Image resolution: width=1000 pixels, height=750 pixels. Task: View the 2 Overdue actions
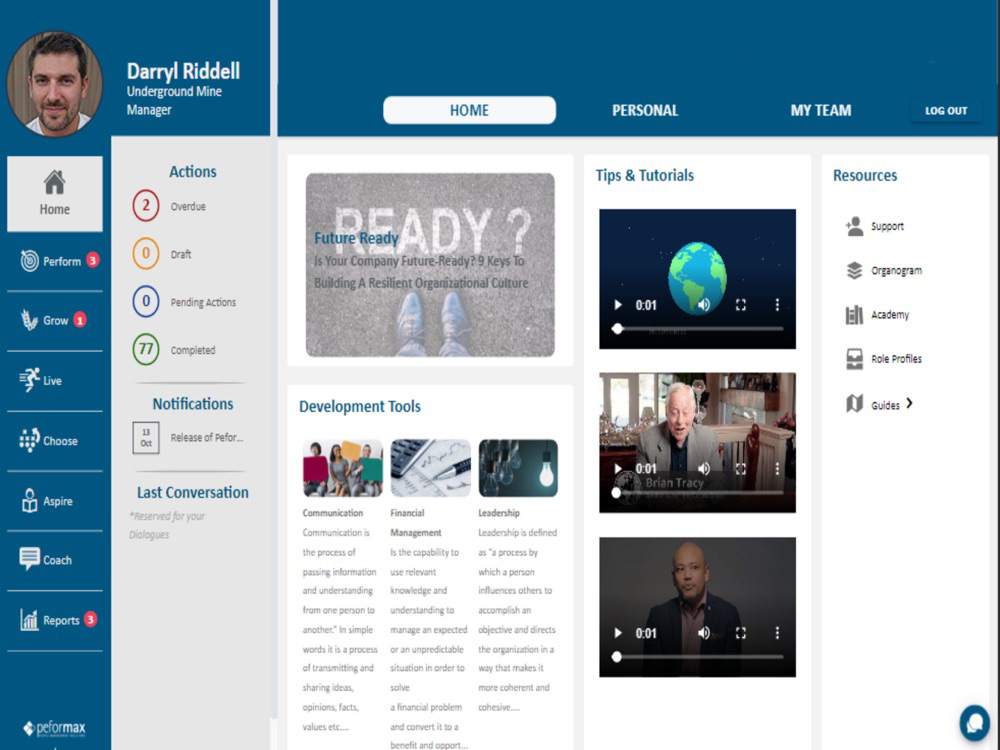[146, 206]
